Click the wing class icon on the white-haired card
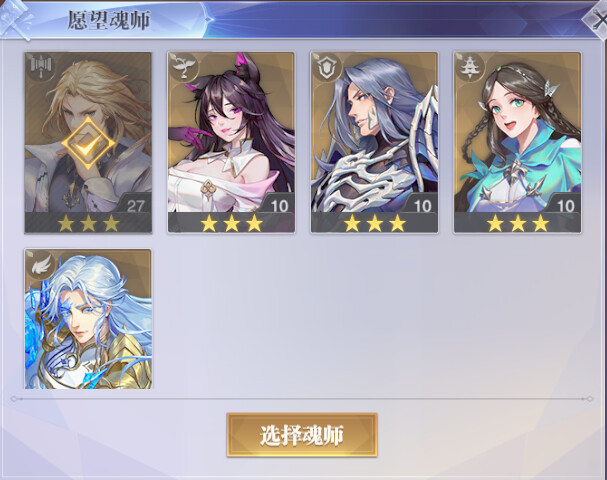This screenshot has width=607, height=480. [41, 265]
